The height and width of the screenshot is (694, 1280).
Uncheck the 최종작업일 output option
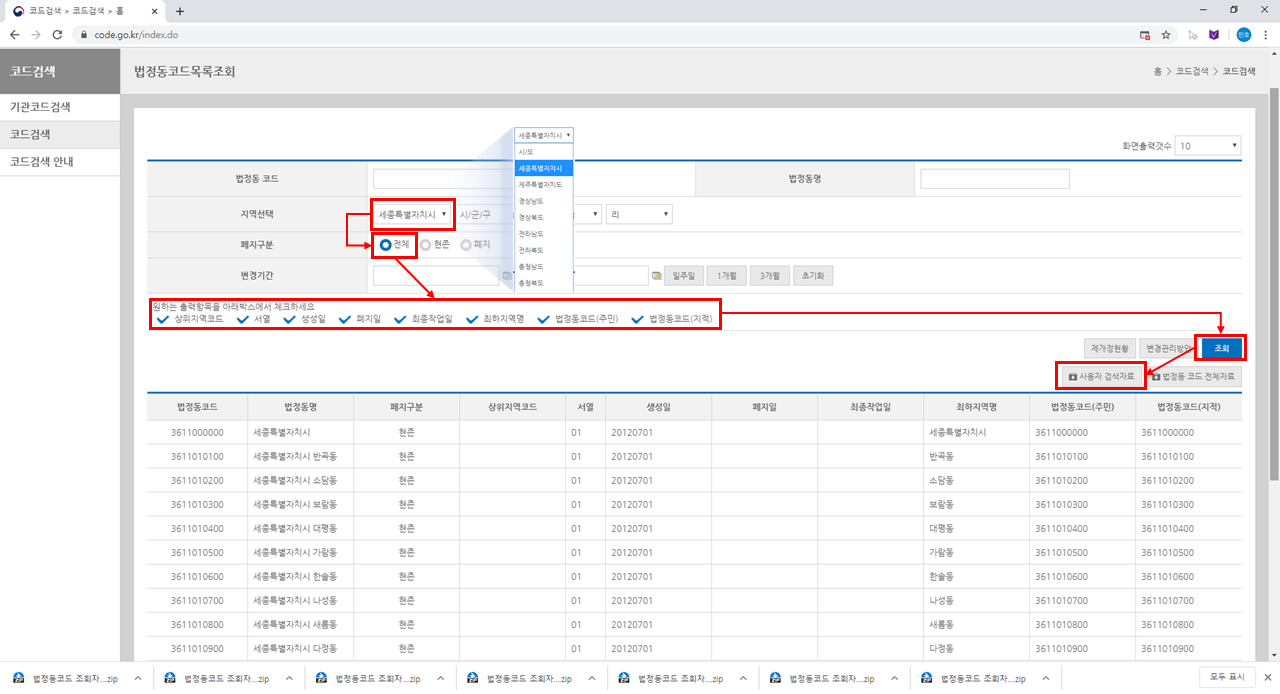coord(400,320)
